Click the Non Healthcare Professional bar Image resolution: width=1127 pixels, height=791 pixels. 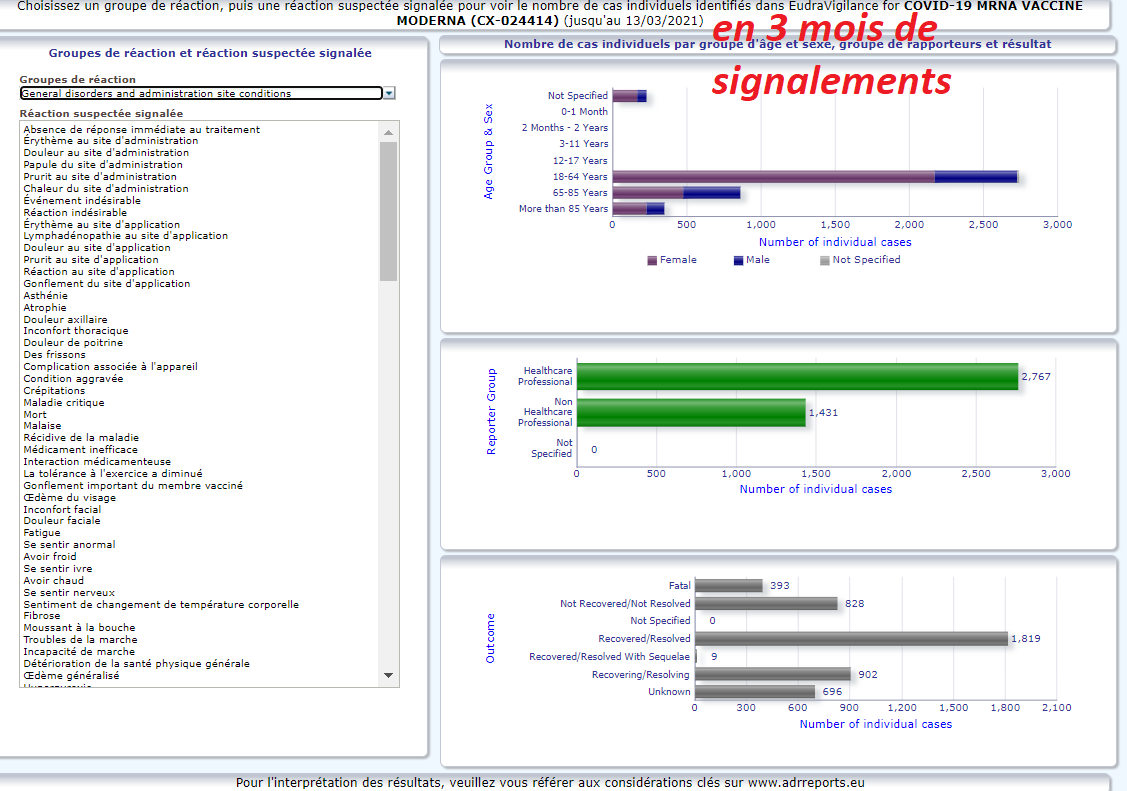click(x=690, y=412)
